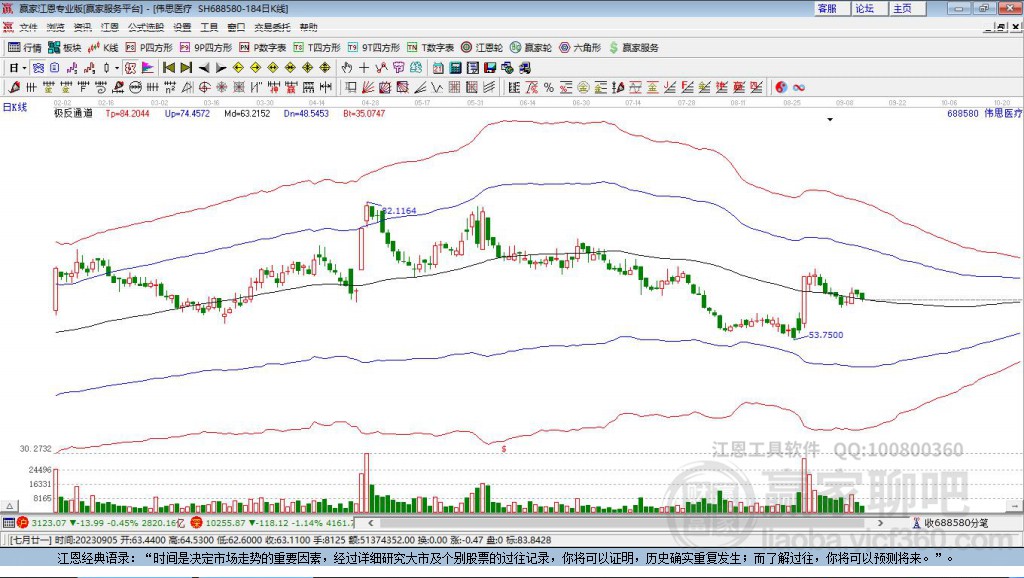The image size is (1024, 578).
Task: Select the target circle drawing tool
Action: click(204, 88)
